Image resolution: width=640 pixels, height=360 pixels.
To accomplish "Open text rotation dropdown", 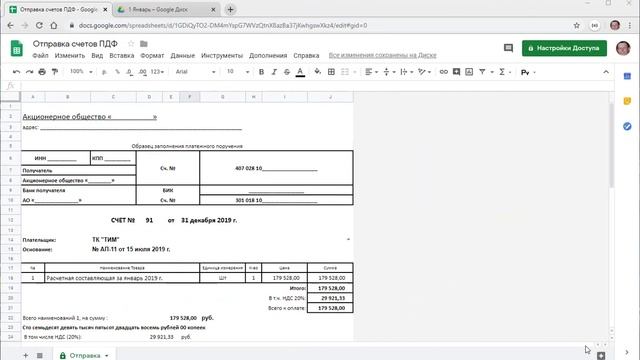I will pos(425,72).
